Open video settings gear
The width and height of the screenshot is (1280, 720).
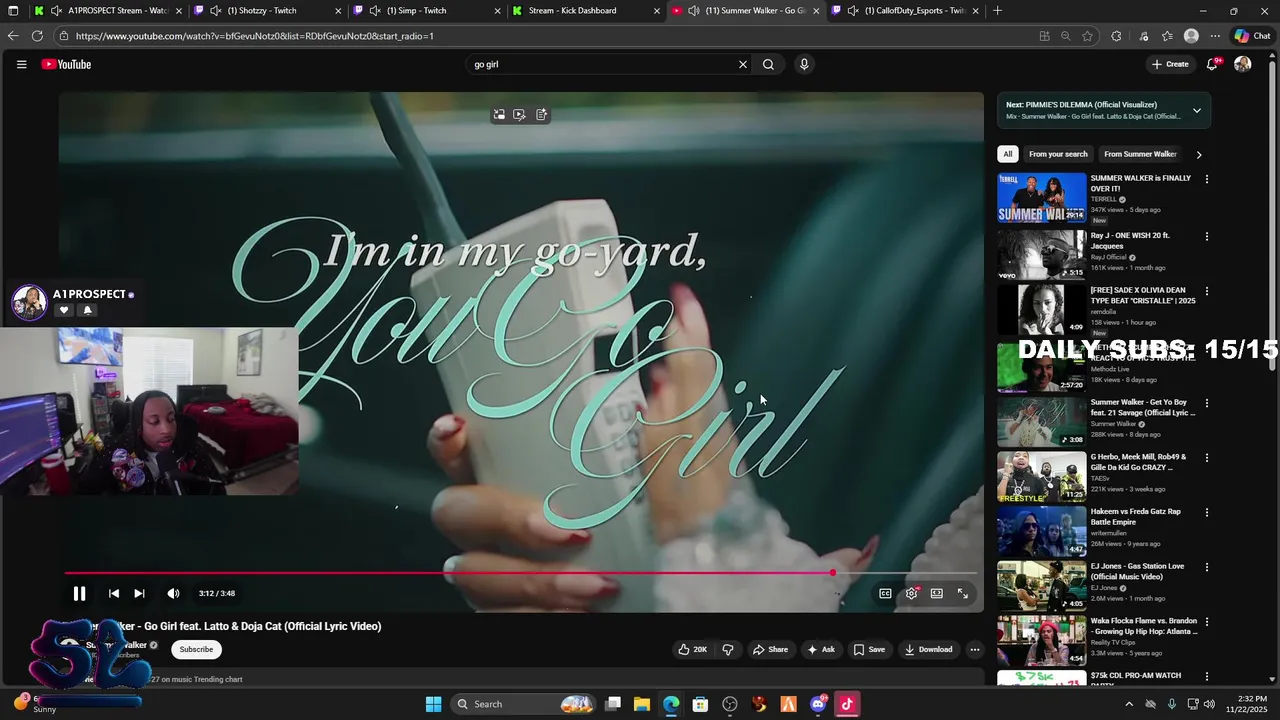[x=911, y=593]
